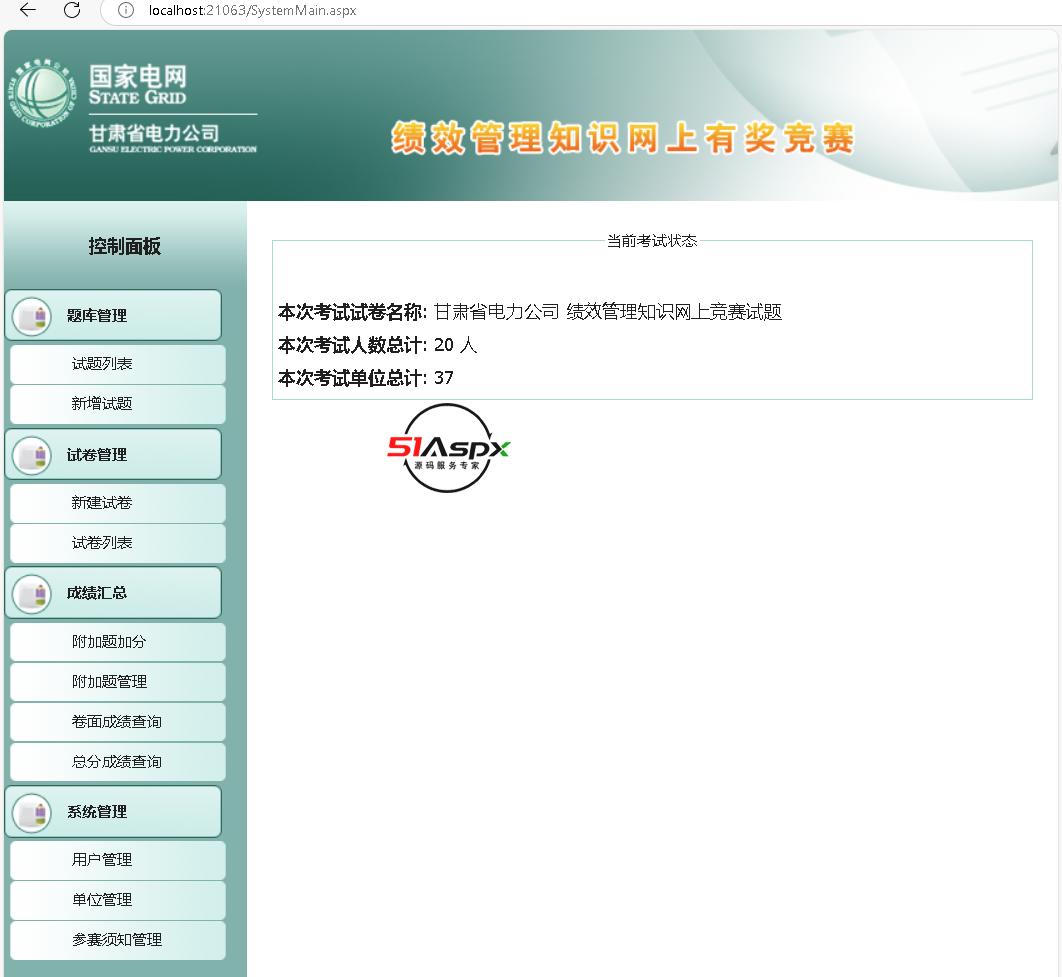Click the icon beside 试卷管理
This screenshot has width=1062, height=977.
point(32,455)
